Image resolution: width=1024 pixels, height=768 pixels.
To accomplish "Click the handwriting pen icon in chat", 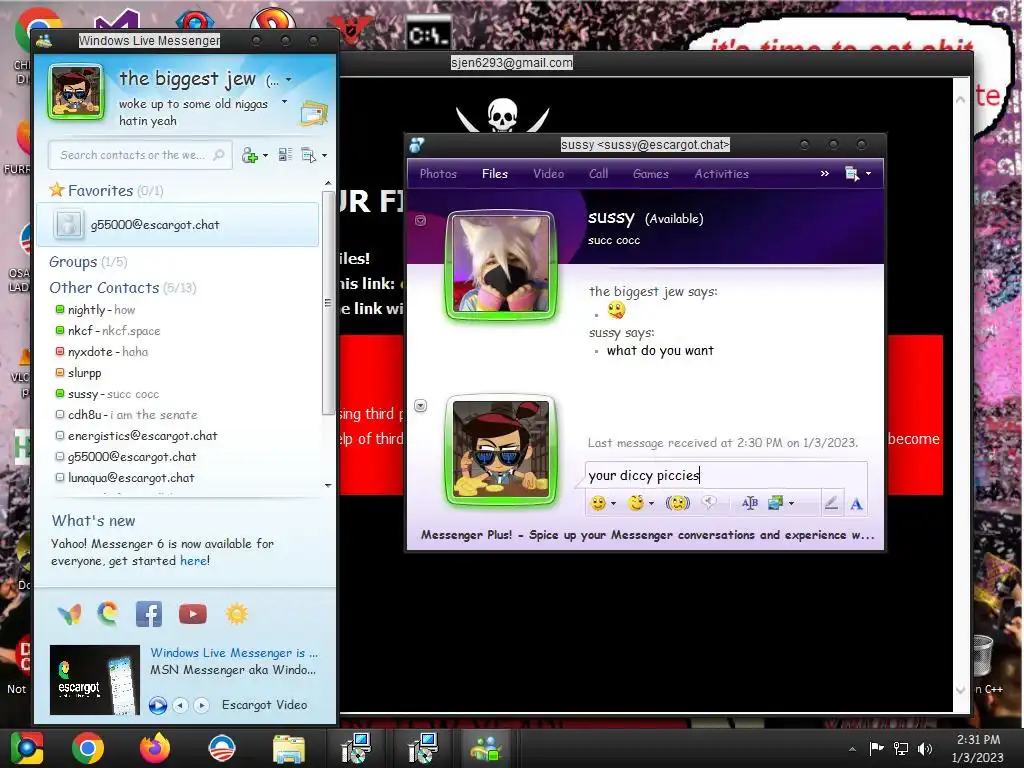I will click(831, 504).
